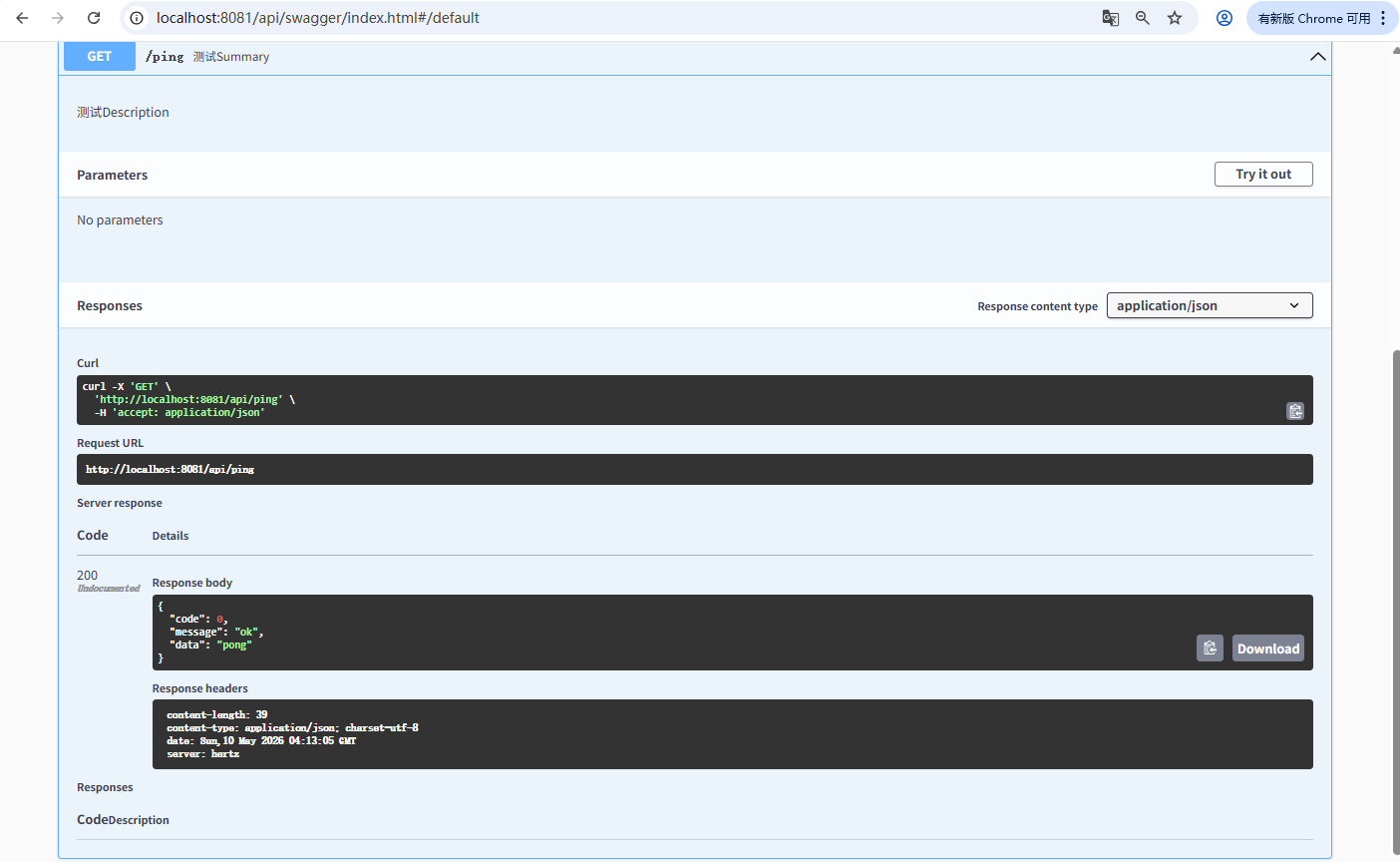Image resolution: width=1400 pixels, height=862 pixels.
Task: Collapse the /ping operation chevron
Action: coord(1317,57)
